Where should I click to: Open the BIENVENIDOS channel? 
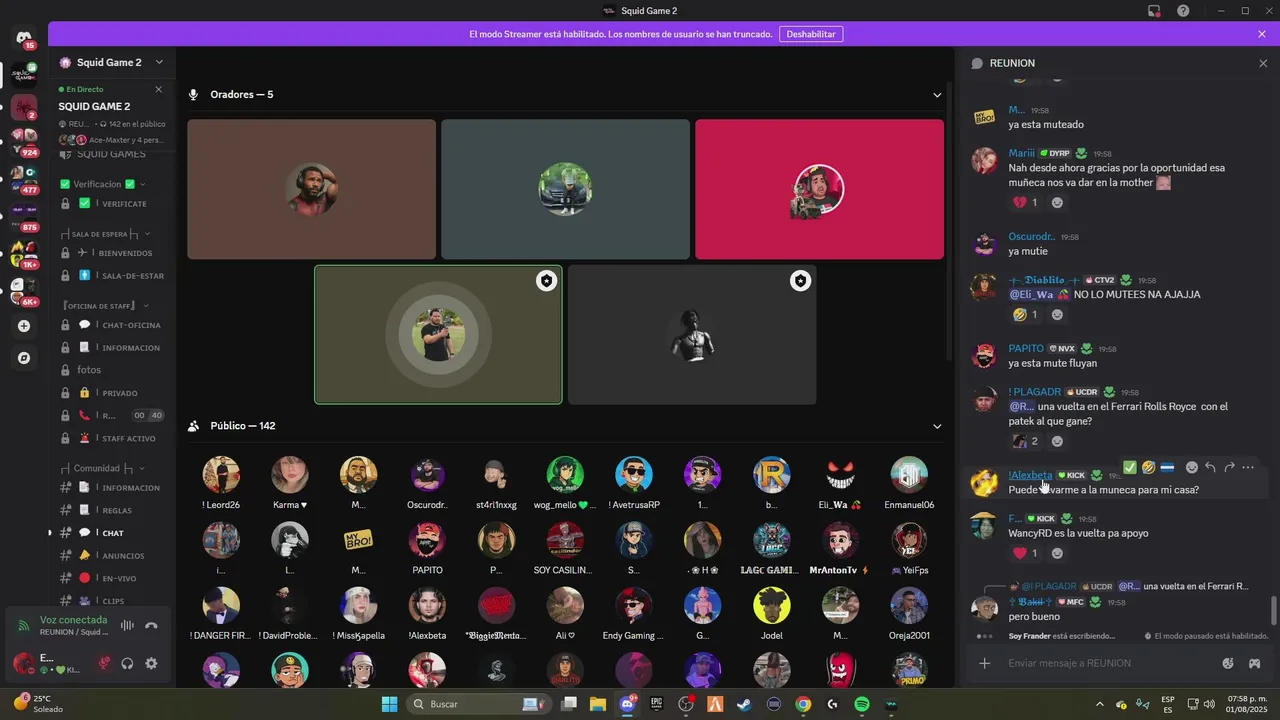pyautogui.click(x=112, y=253)
